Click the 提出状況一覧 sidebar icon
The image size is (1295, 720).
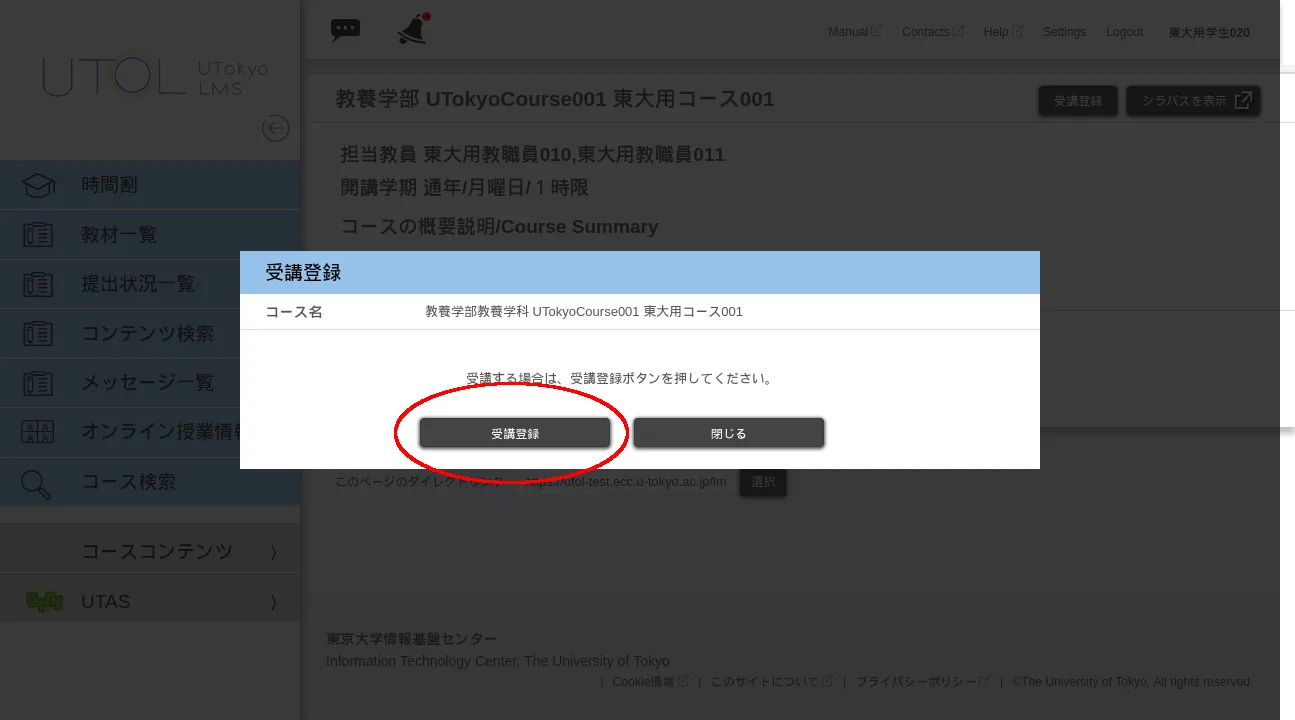point(36,284)
